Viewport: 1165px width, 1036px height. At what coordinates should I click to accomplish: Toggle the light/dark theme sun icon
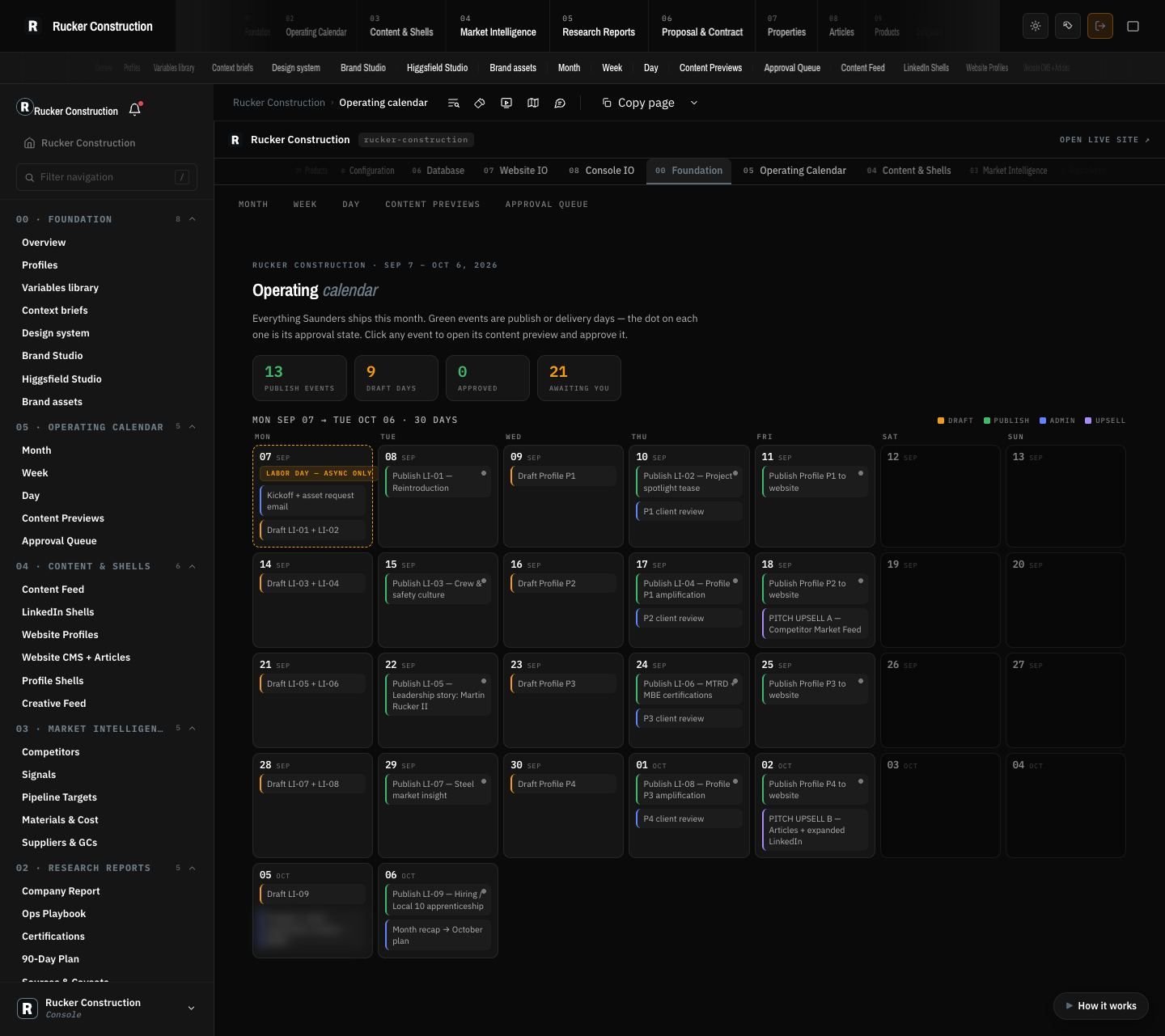point(1036,26)
